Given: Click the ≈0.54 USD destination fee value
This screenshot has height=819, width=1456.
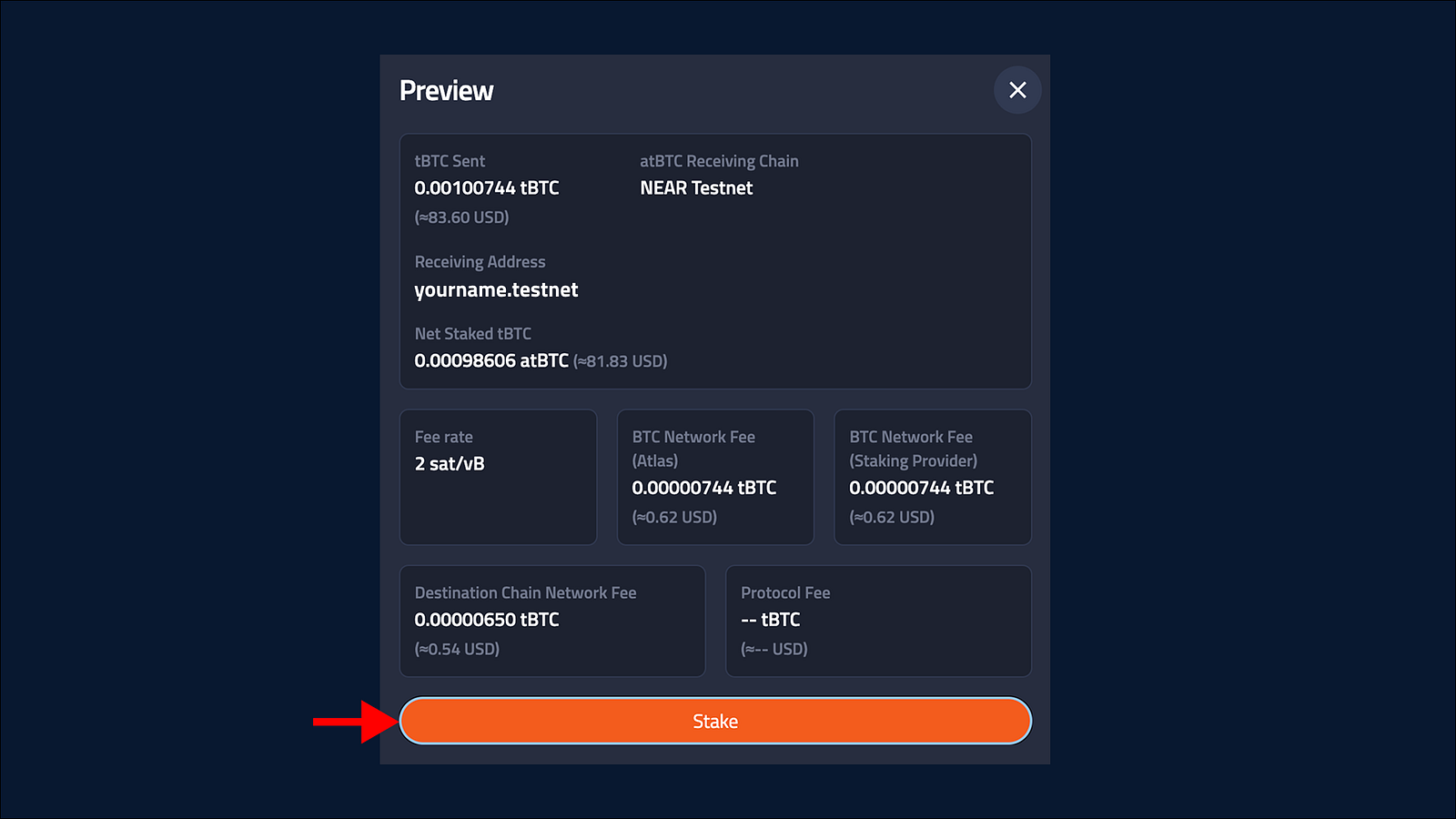Looking at the screenshot, I should 457,649.
